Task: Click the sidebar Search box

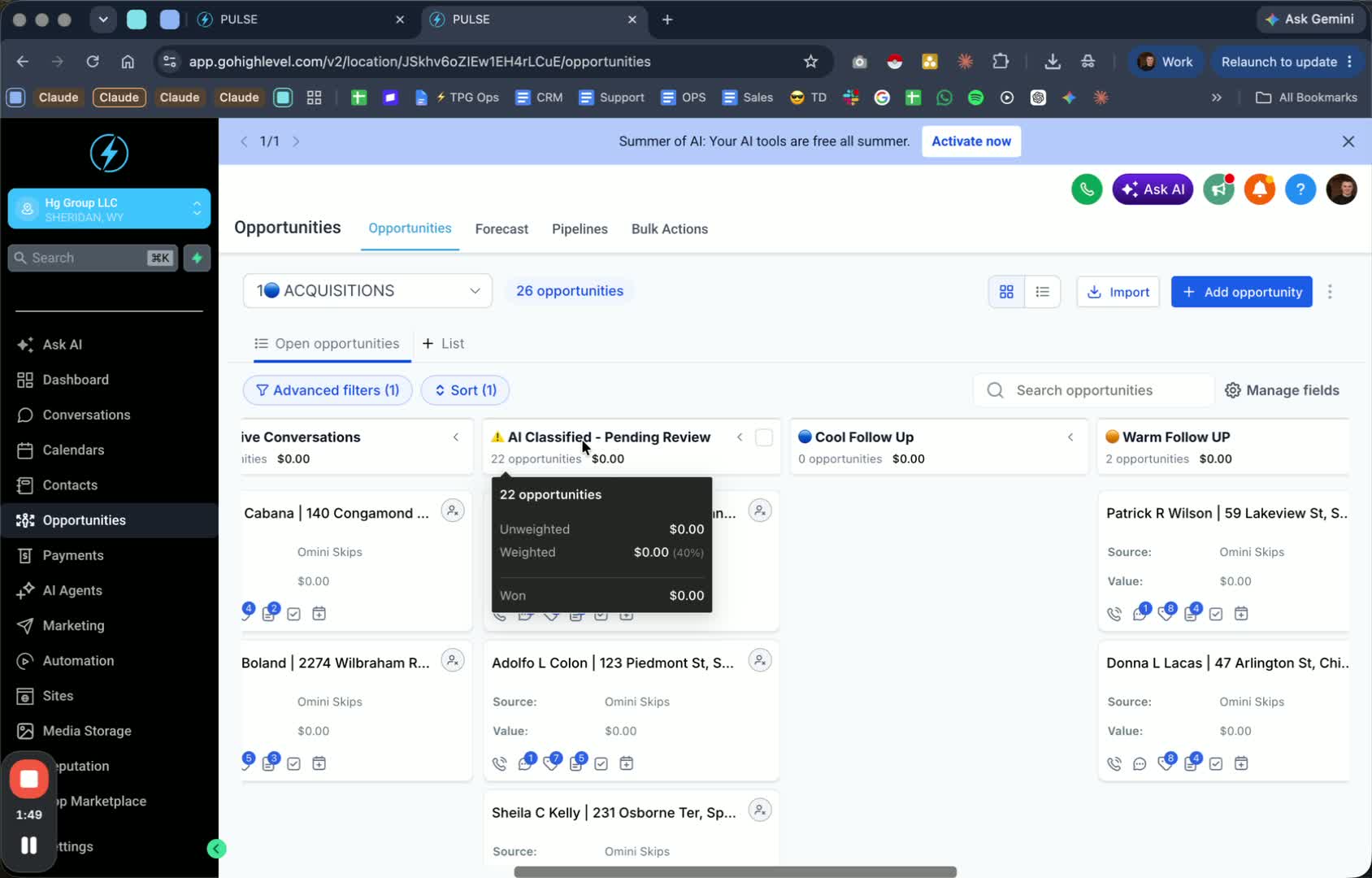Action: [x=93, y=258]
